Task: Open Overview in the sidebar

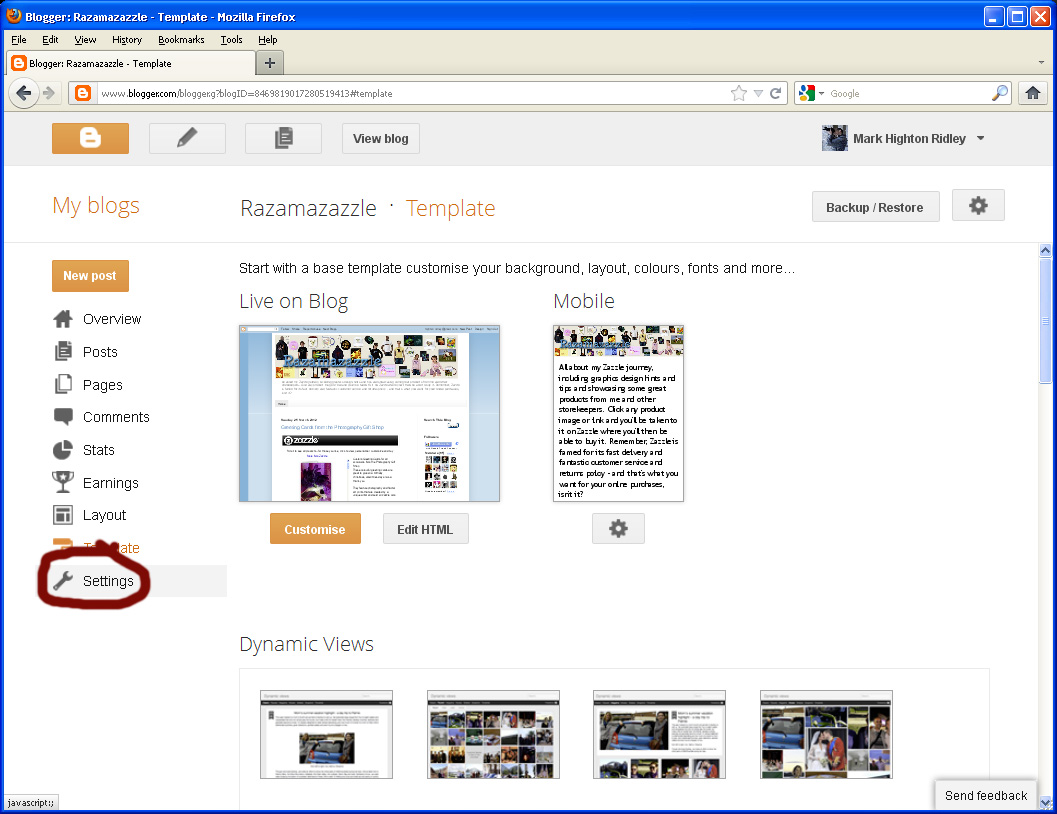Action: click(x=112, y=319)
